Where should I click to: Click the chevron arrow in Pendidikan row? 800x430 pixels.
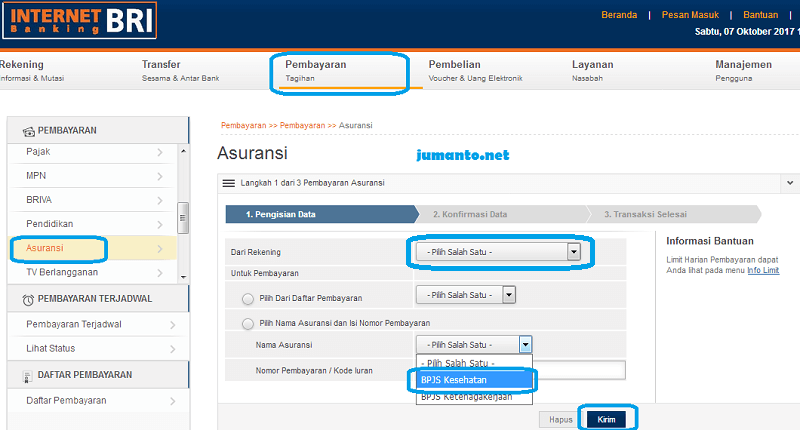pos(160,224)
